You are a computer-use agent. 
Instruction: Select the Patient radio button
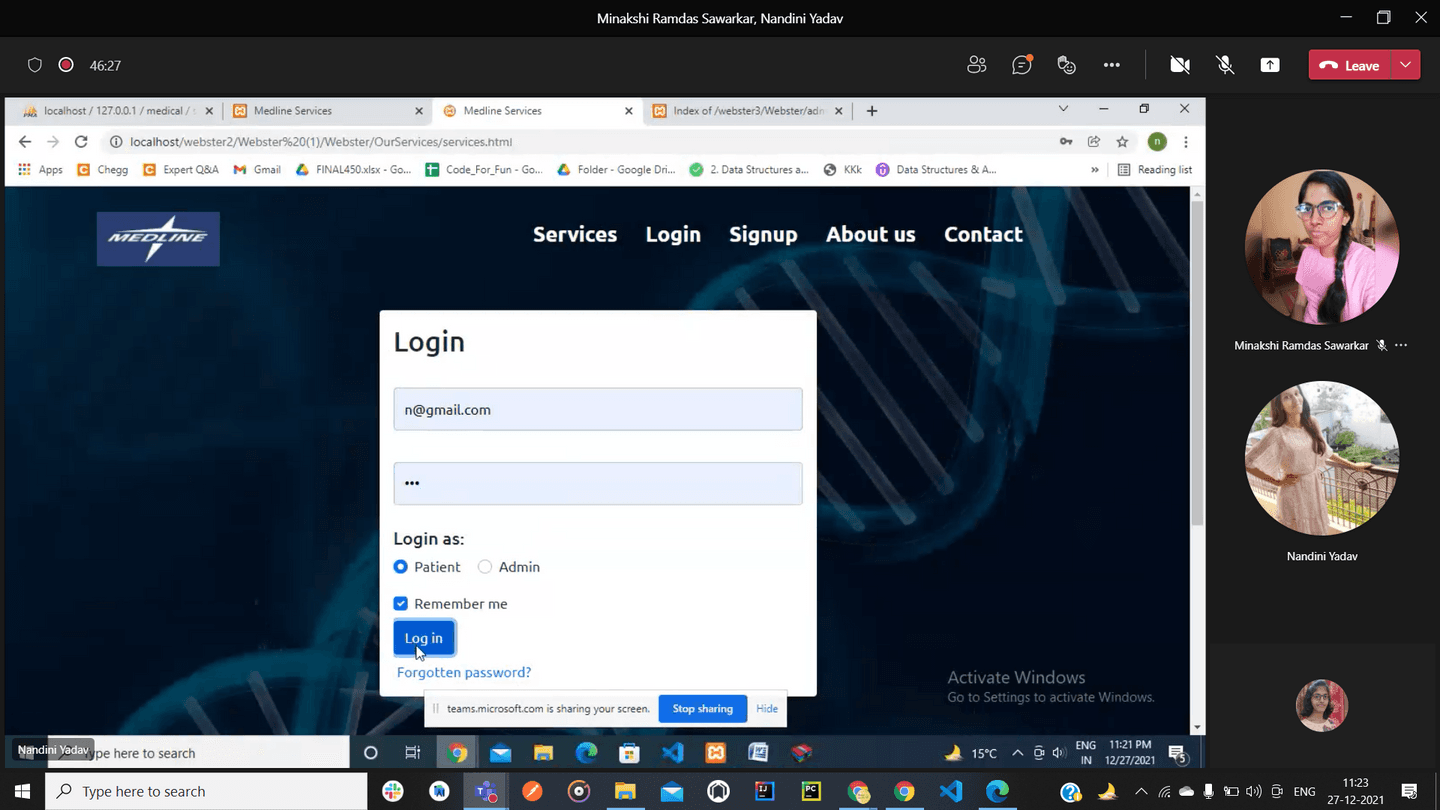click(x=400, y=567)
